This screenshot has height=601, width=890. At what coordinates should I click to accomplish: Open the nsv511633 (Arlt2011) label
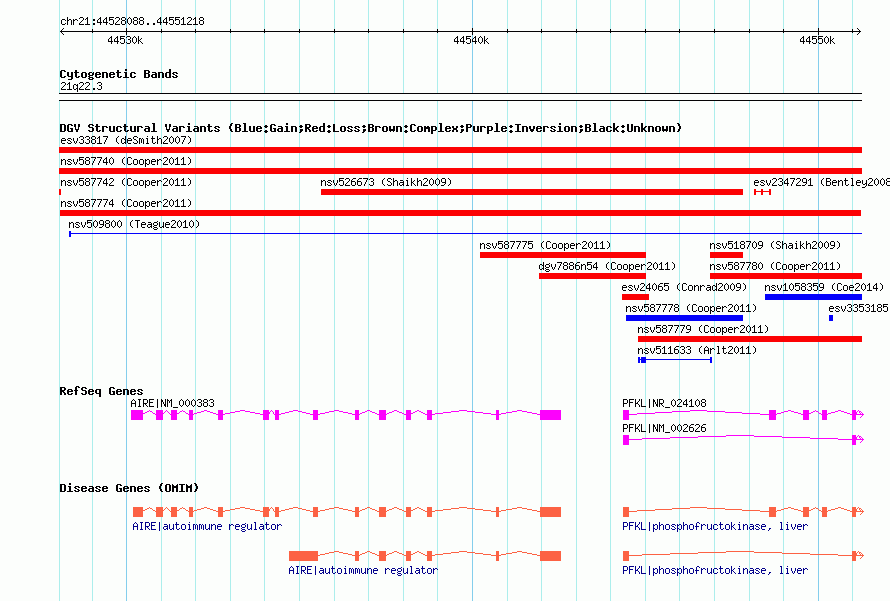697,350
